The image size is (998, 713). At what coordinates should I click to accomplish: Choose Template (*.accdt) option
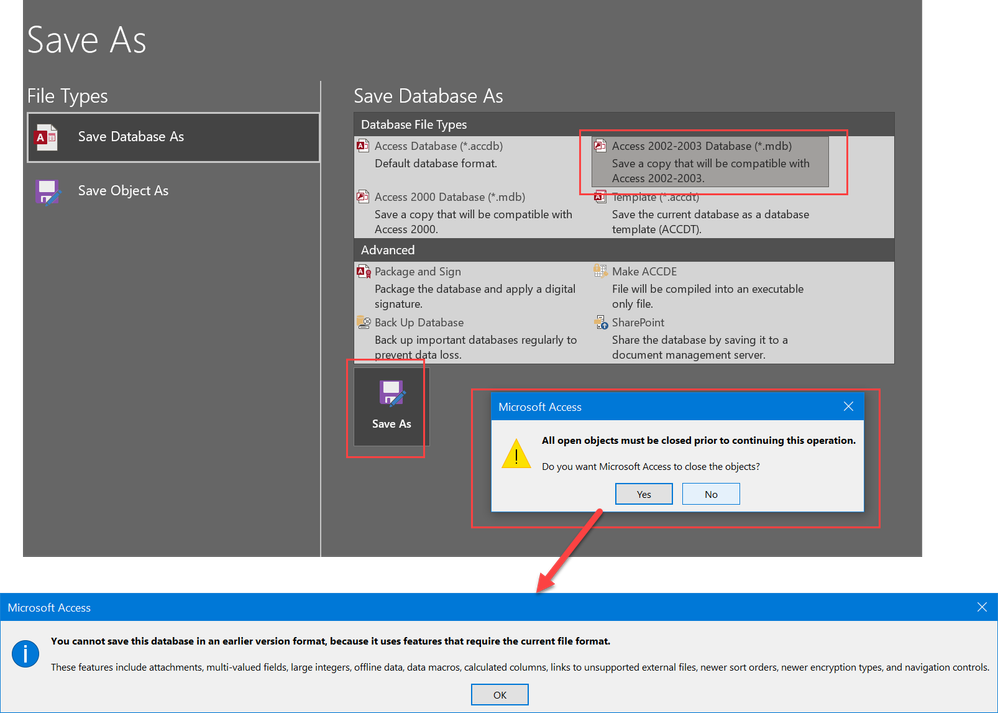[710, 213]
